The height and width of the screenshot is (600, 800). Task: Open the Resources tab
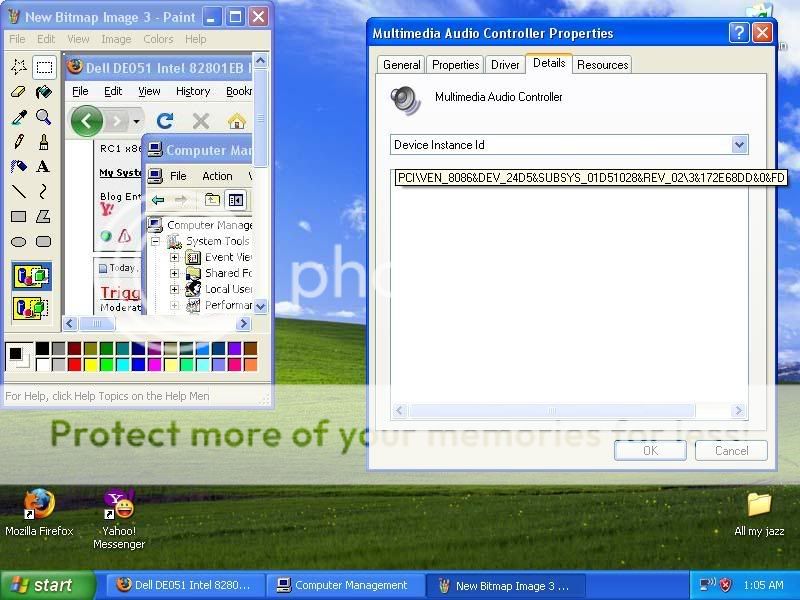pos(602,65)
